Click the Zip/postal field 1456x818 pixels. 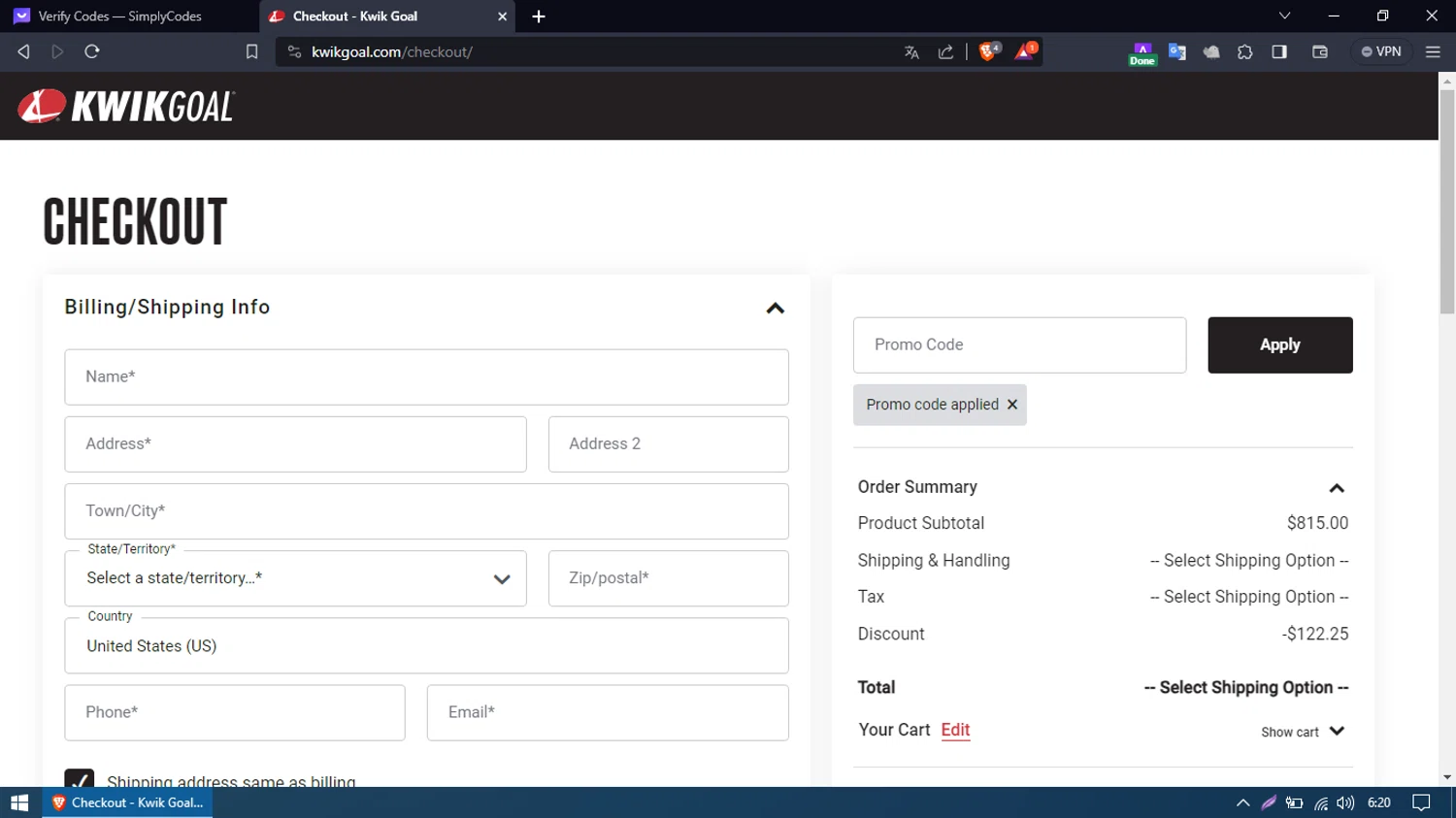click(x=668, y=578)
